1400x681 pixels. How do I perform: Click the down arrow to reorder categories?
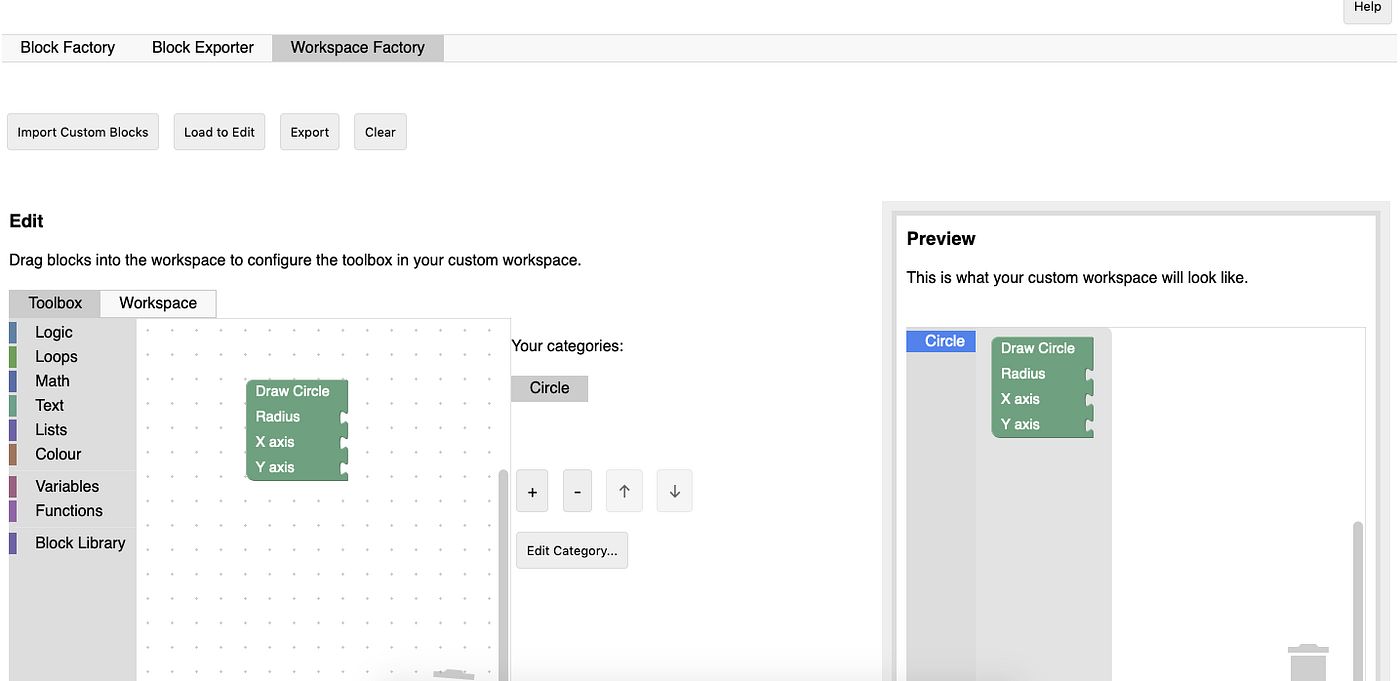click(x=674, y=490)
